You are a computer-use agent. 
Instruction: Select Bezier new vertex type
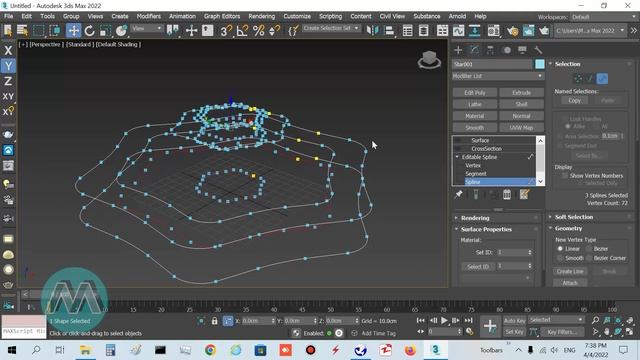coord(589,249)
